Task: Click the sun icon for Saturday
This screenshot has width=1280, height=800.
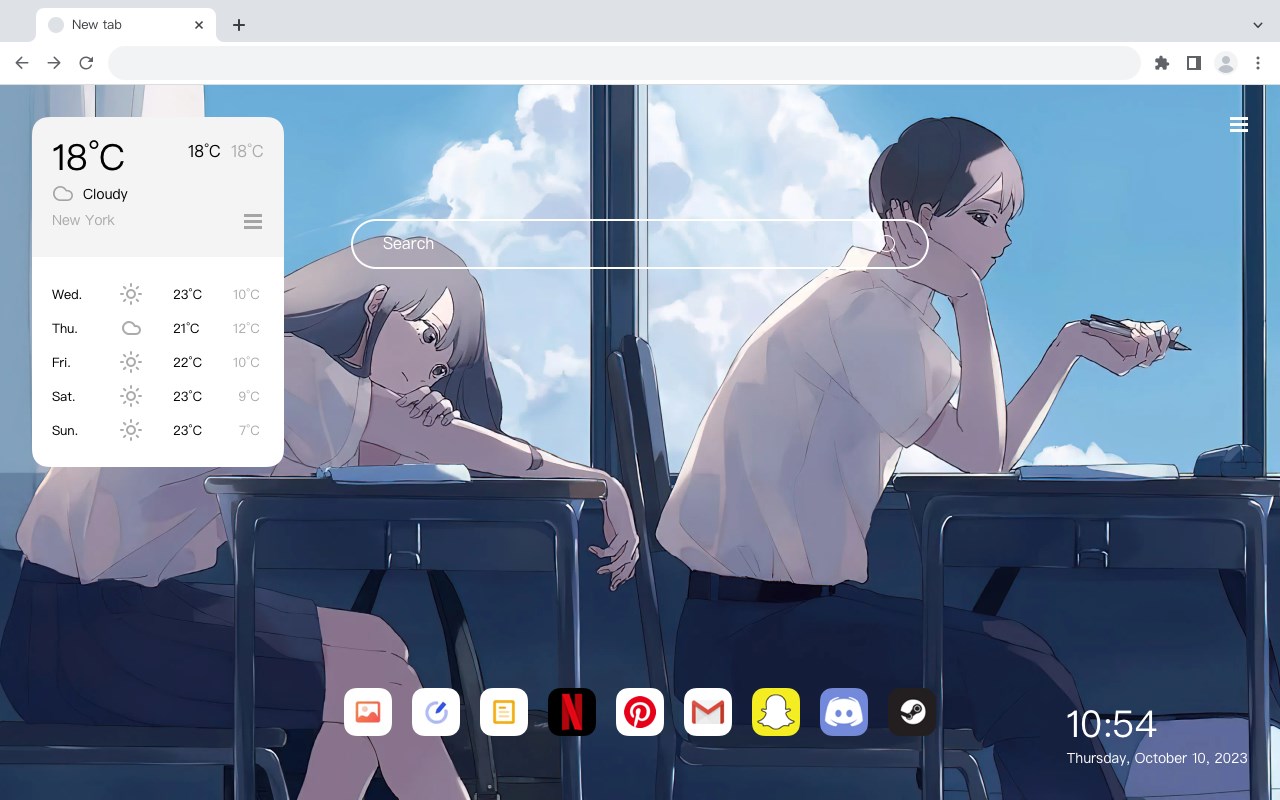Action: [131, 396]
